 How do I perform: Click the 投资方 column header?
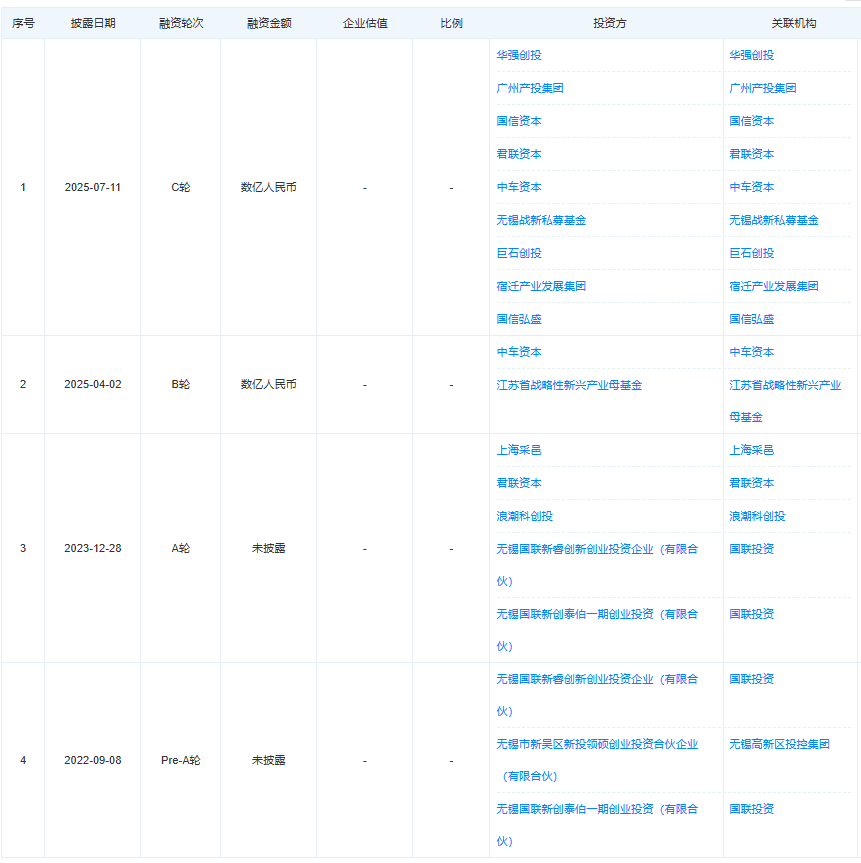609,23
